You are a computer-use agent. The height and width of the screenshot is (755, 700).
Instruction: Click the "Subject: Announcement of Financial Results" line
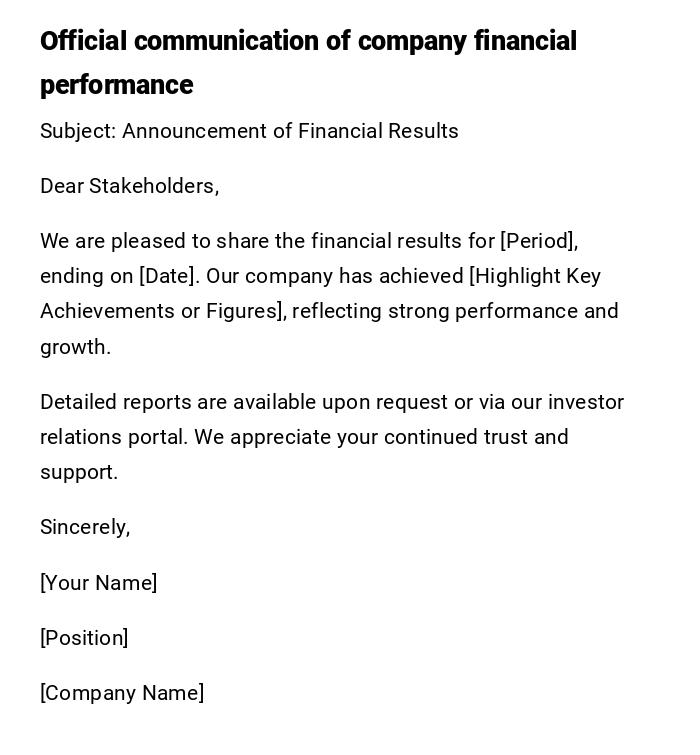(x=249, y=131)
